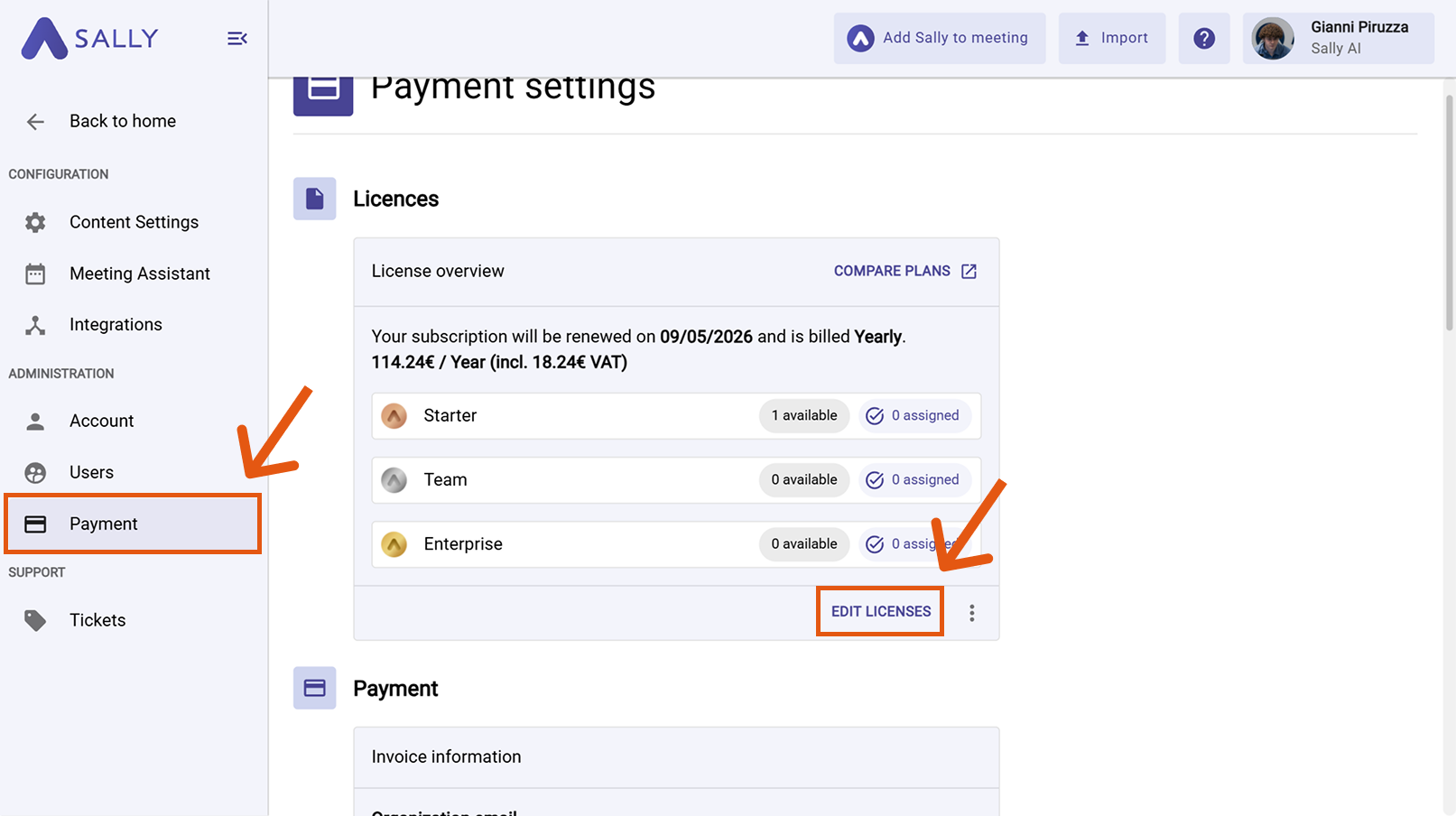1456x816 pixels.
Task: Click the assigned checkmark for Enterprise license
Action: (875, 544)
